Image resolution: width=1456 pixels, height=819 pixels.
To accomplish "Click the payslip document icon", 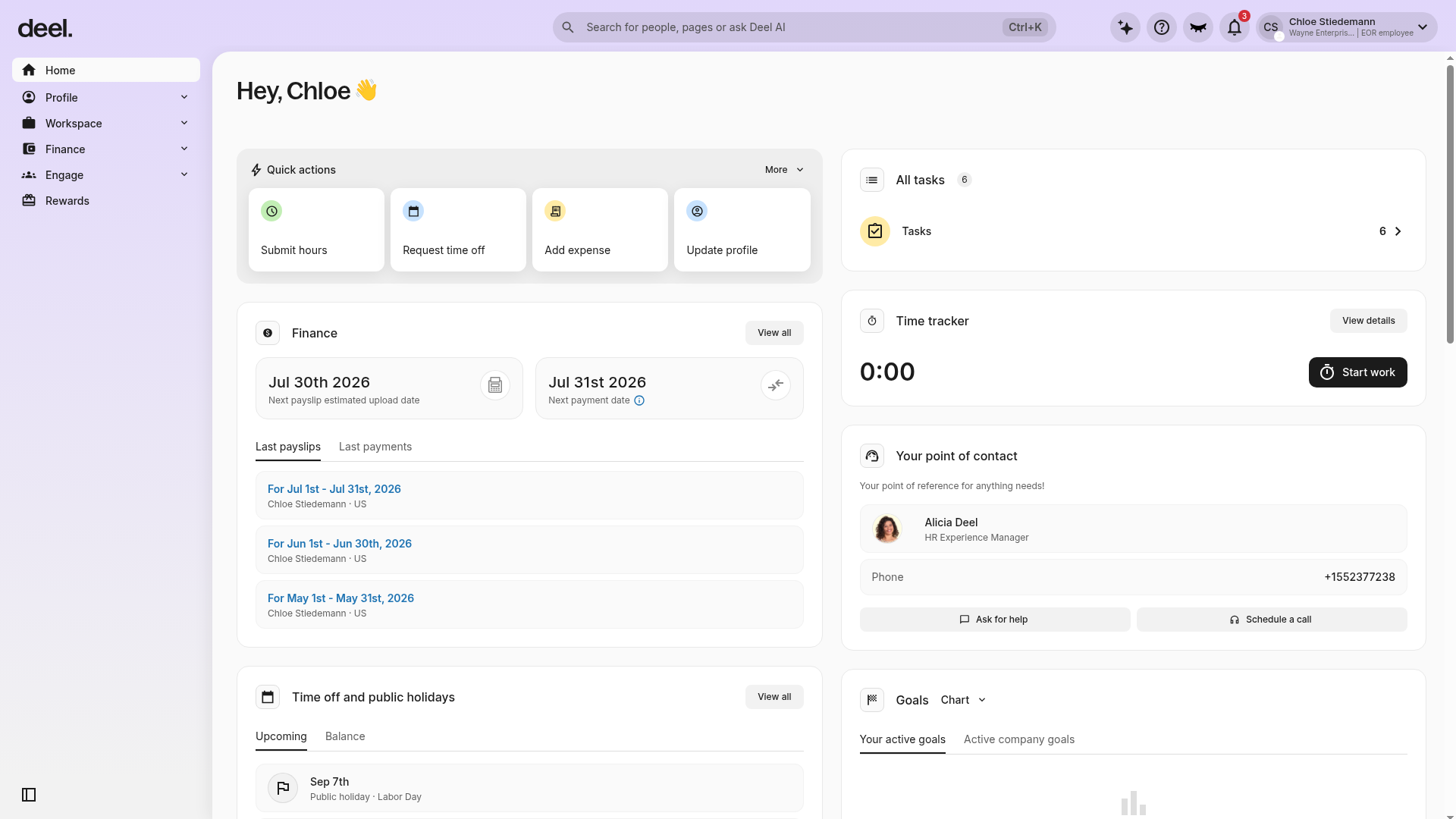I will pyautogui.click(x=495, y=385).
